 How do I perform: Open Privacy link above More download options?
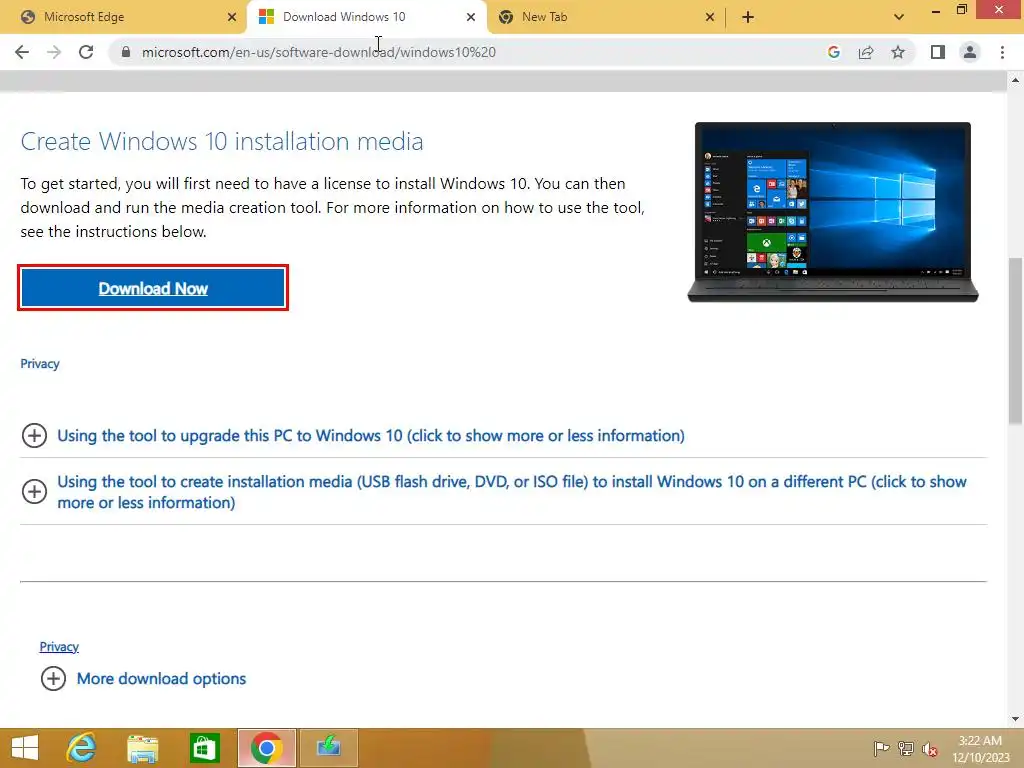coord(59,647)
